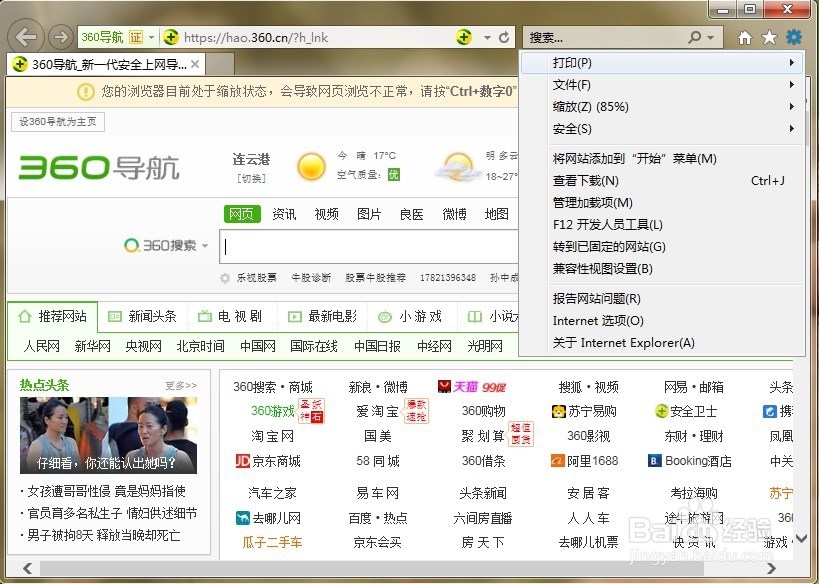Image resolution: width=819 pixels, height=584 pixels.
Task: Click the refresh icon in address bar
Action: [504, 38]
